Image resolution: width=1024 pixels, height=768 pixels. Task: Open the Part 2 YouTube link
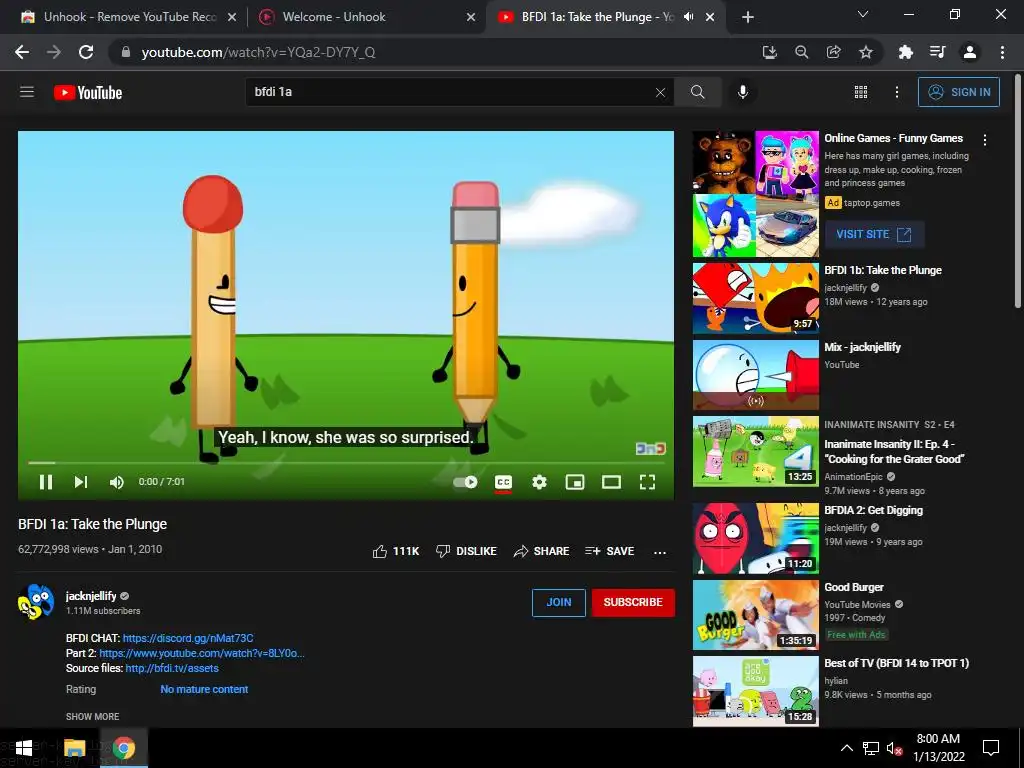click(x=202, y=653)
